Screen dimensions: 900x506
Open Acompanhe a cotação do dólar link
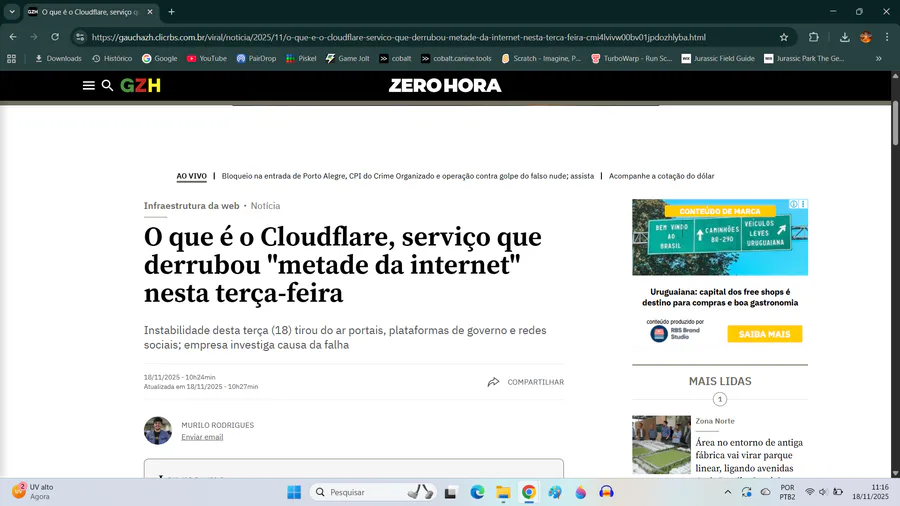[661, 176]
